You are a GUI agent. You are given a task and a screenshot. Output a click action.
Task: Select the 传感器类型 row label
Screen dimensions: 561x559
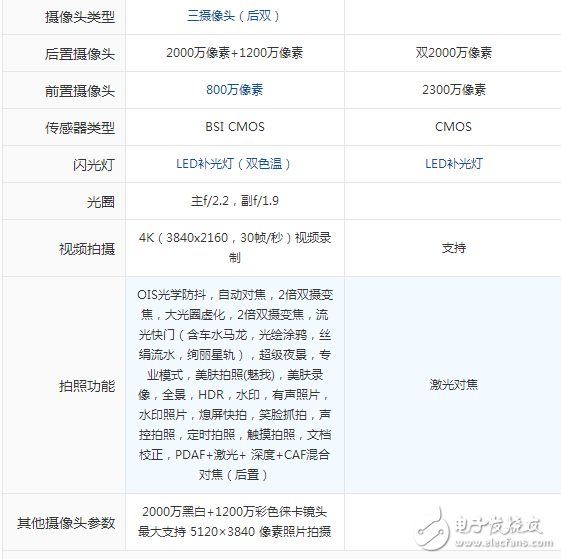pos(80,128)
